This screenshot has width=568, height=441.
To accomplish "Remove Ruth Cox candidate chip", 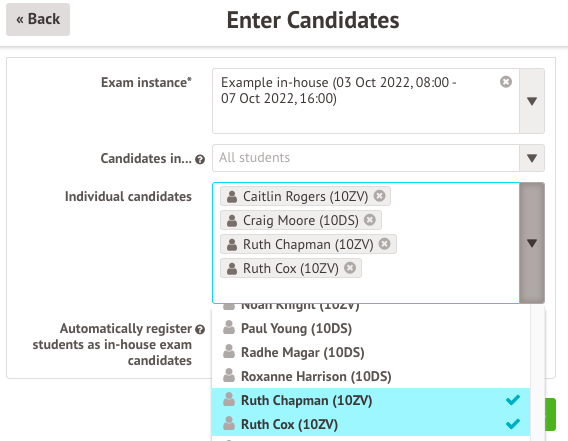I will (350, 268).
